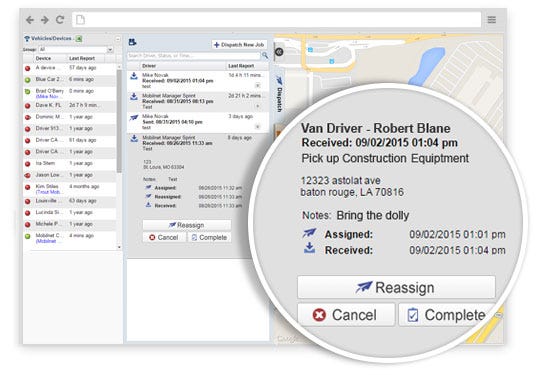Expand Mike Novak's Received 09/02/2015 job with its arrow
Screen dimensions: 540x375
click(258, 85)
